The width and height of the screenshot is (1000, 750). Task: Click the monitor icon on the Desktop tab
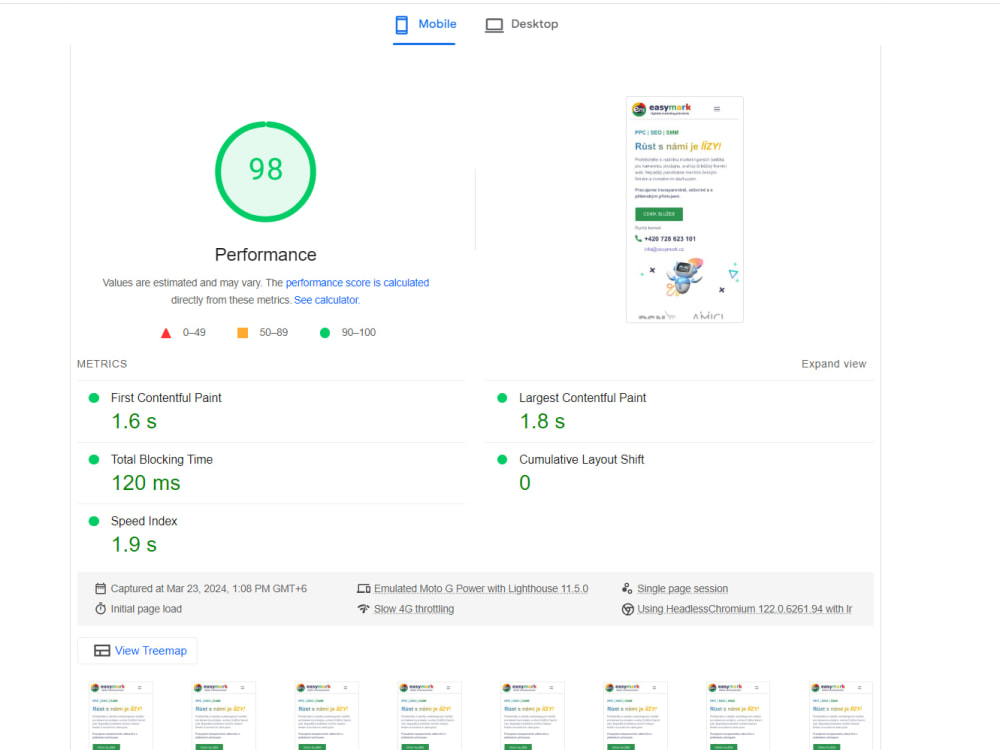click(x=494, y=24)
